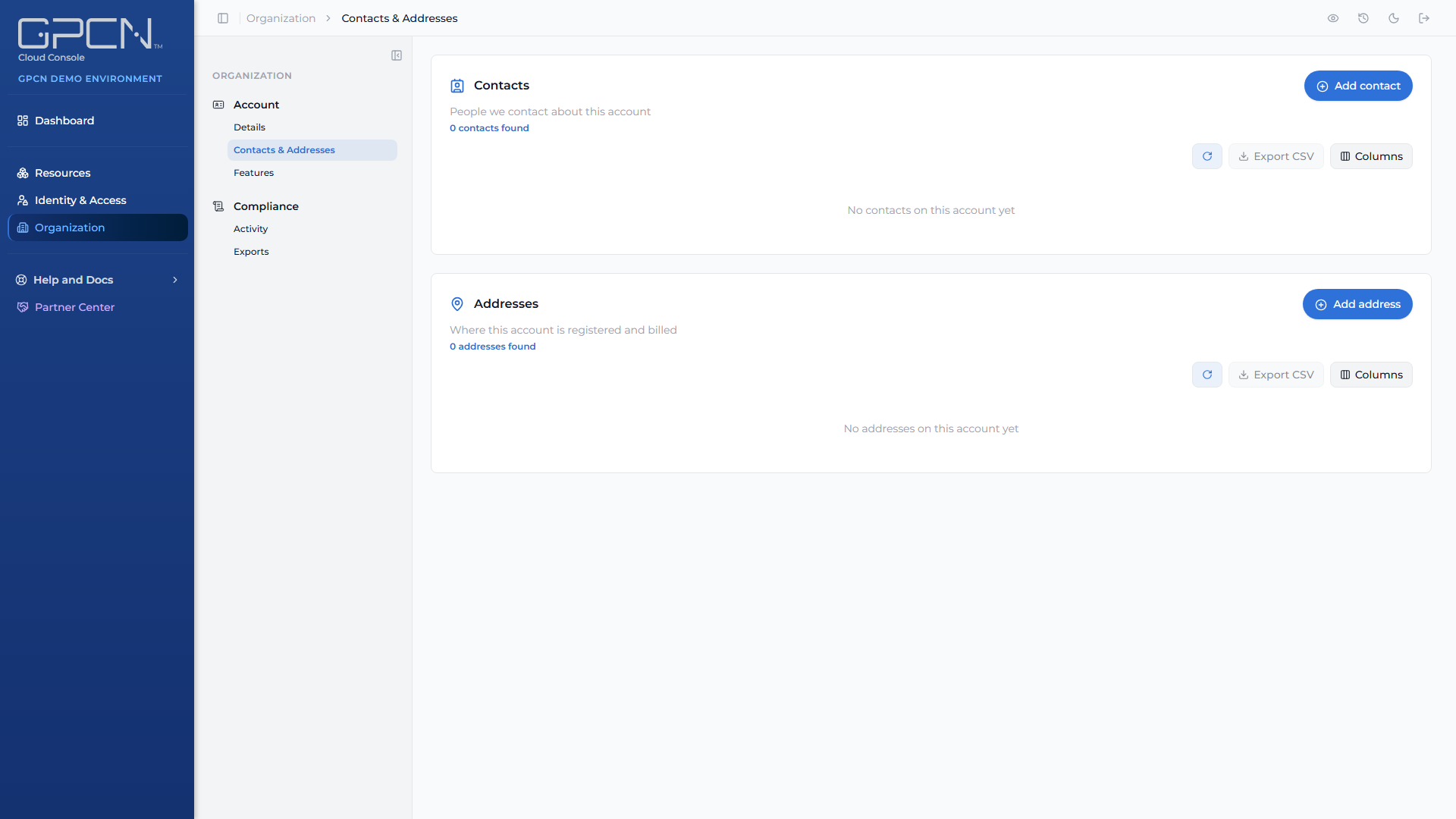Click the '0 addresses found' text
Image resolution: width=1456 pixels, height=819 pixels.
tap(492, 347)
